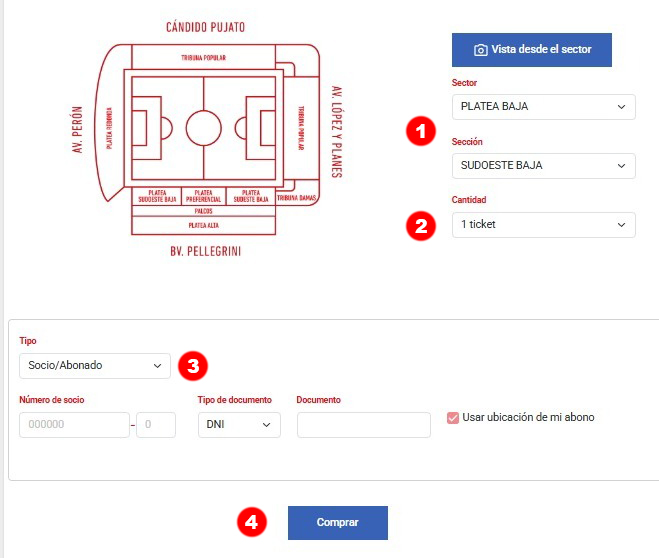659x558 pixels.
Task: Toggle 'Usar ubicación de mi abono' checkbox
Action: [453, 418]
